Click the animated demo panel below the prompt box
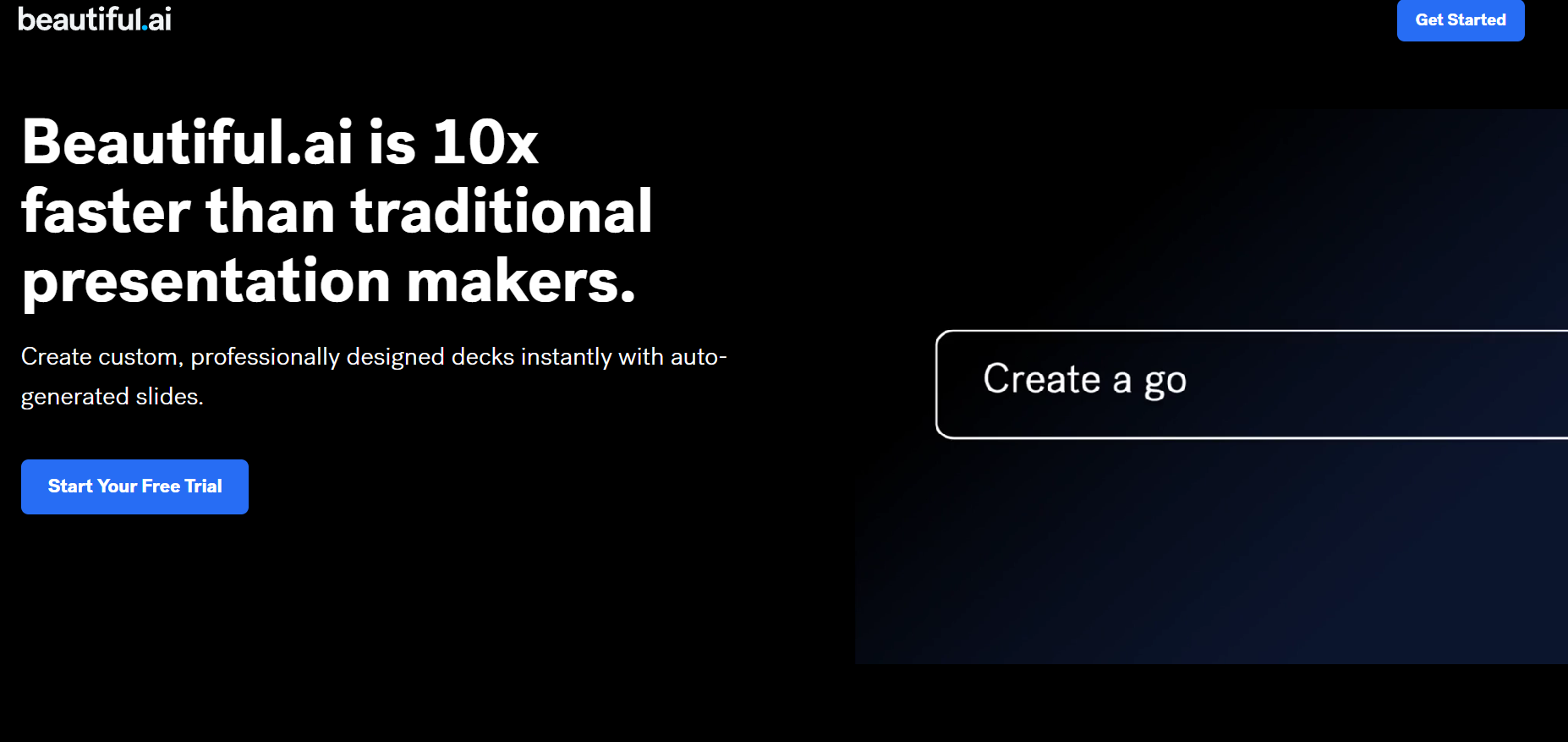 pos(1209,550)
